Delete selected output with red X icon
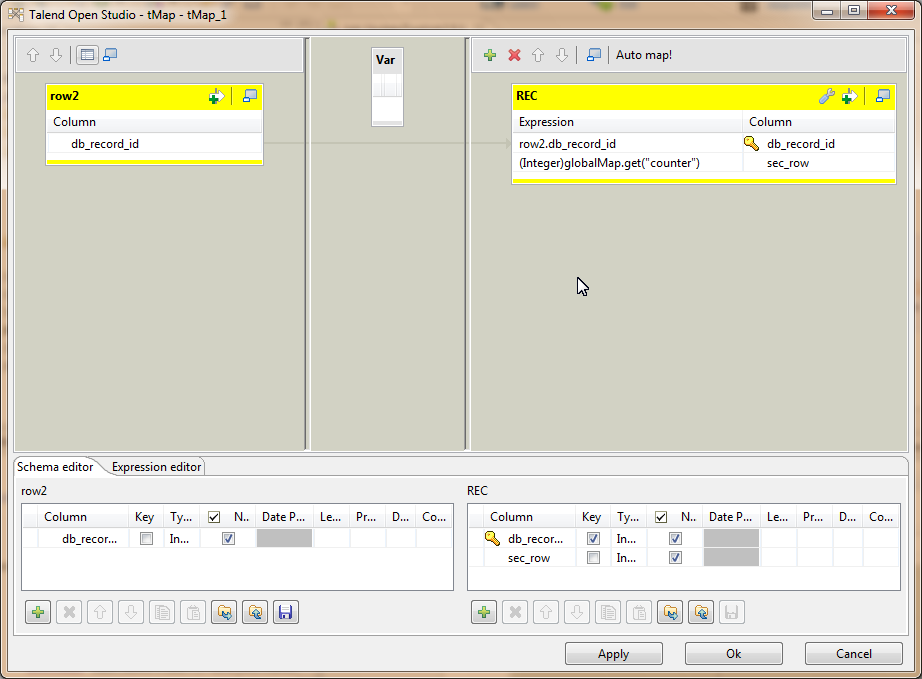The width and height of the screenshot is (922, 679). [x=514, y=55]
